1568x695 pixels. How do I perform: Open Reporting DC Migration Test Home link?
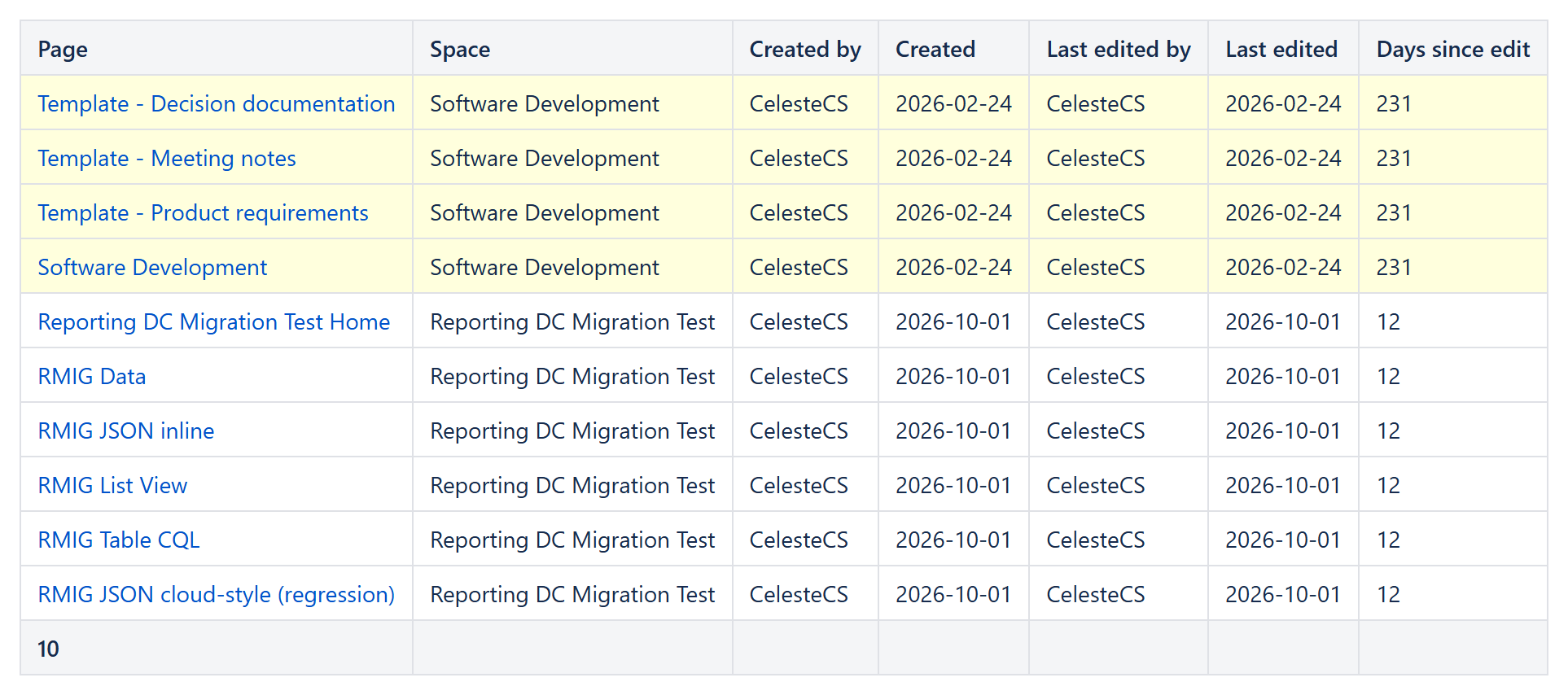214,321
